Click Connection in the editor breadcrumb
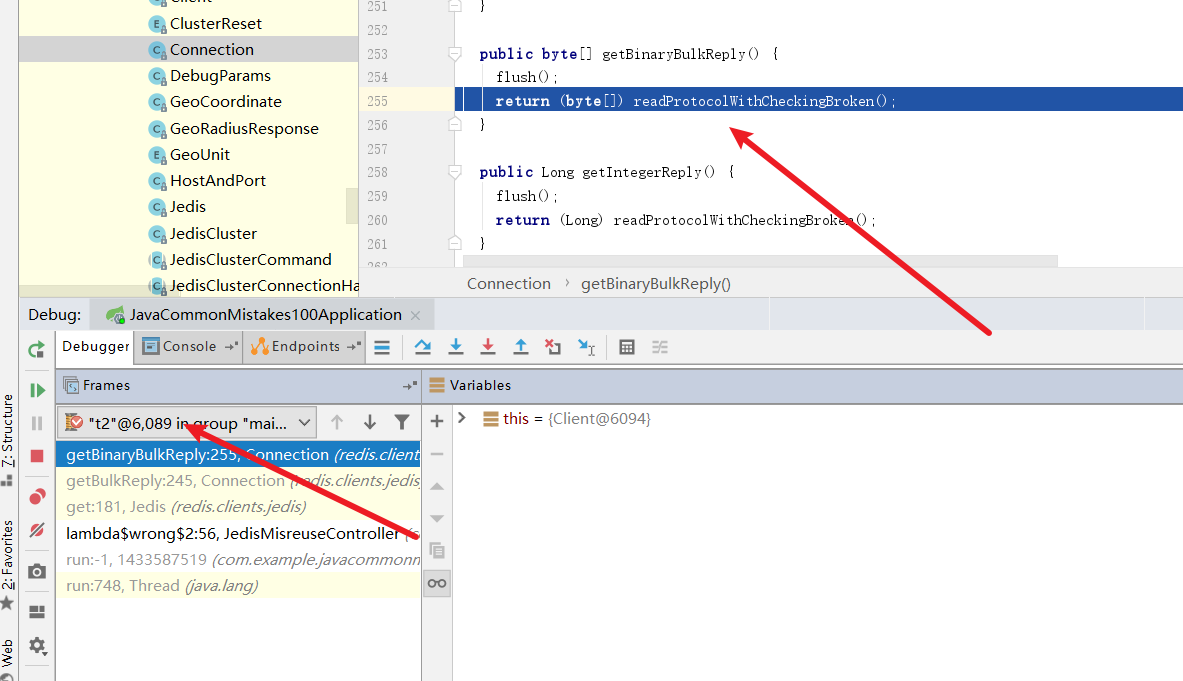This screenshot has width=1183, height=681. pos(508,284)
